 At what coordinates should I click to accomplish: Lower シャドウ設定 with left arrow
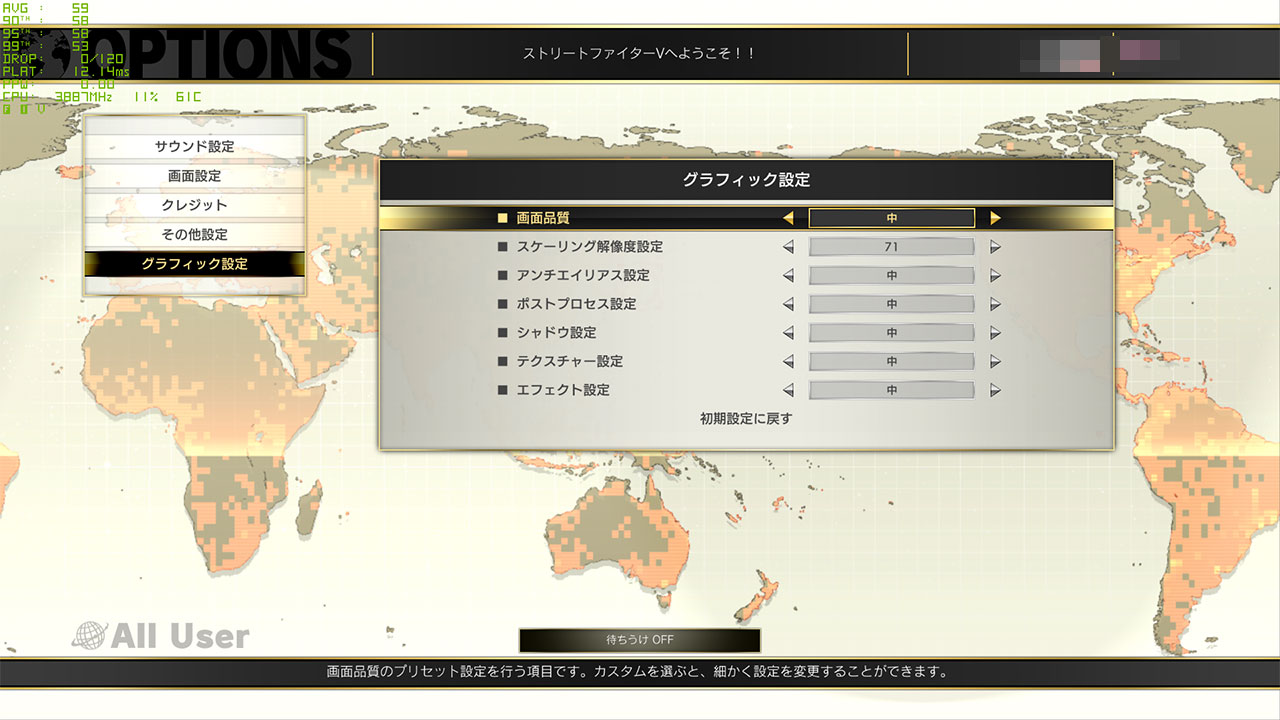click(788, 333)
